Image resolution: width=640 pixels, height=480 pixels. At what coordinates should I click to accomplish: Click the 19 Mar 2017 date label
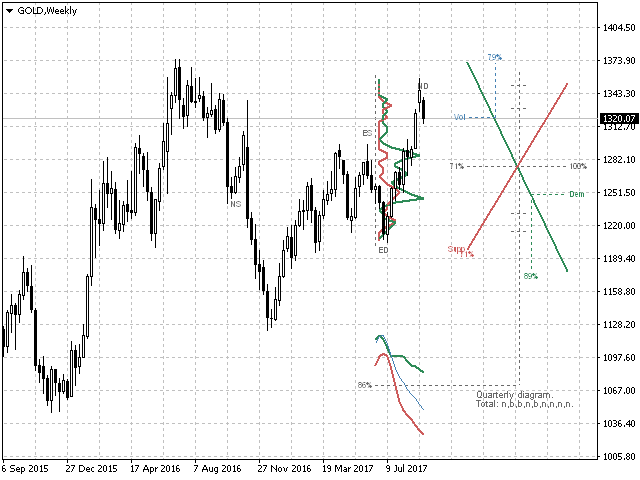click(x=348, y=469)
